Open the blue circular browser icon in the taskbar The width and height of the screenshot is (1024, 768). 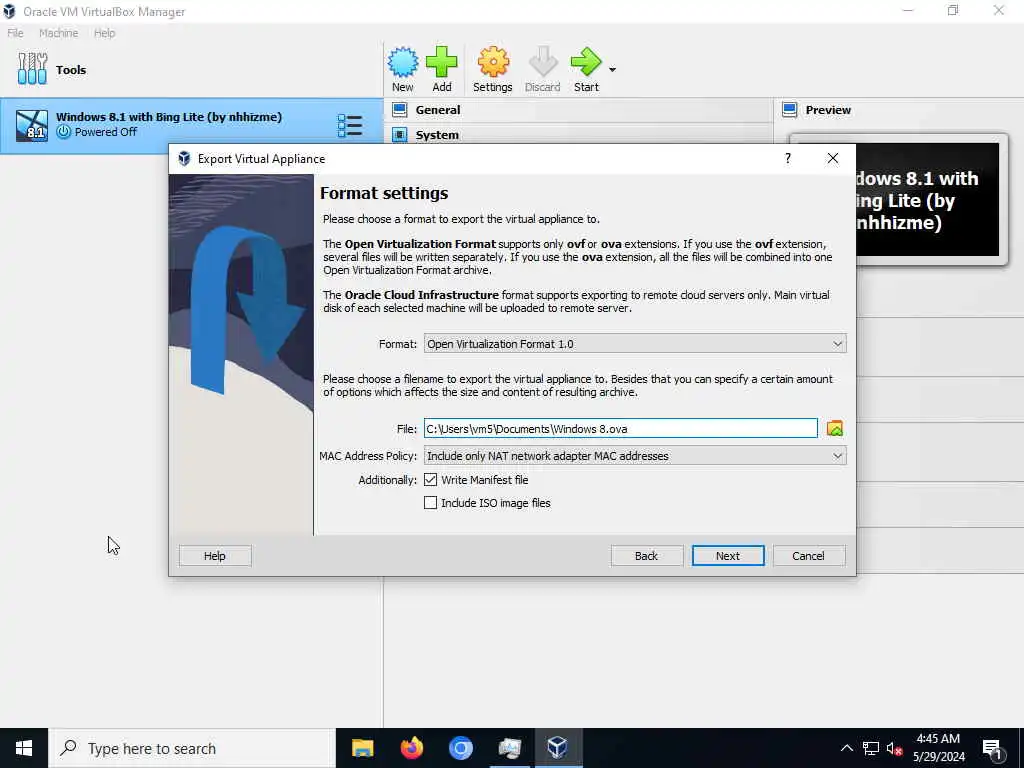tap(460, 748)
